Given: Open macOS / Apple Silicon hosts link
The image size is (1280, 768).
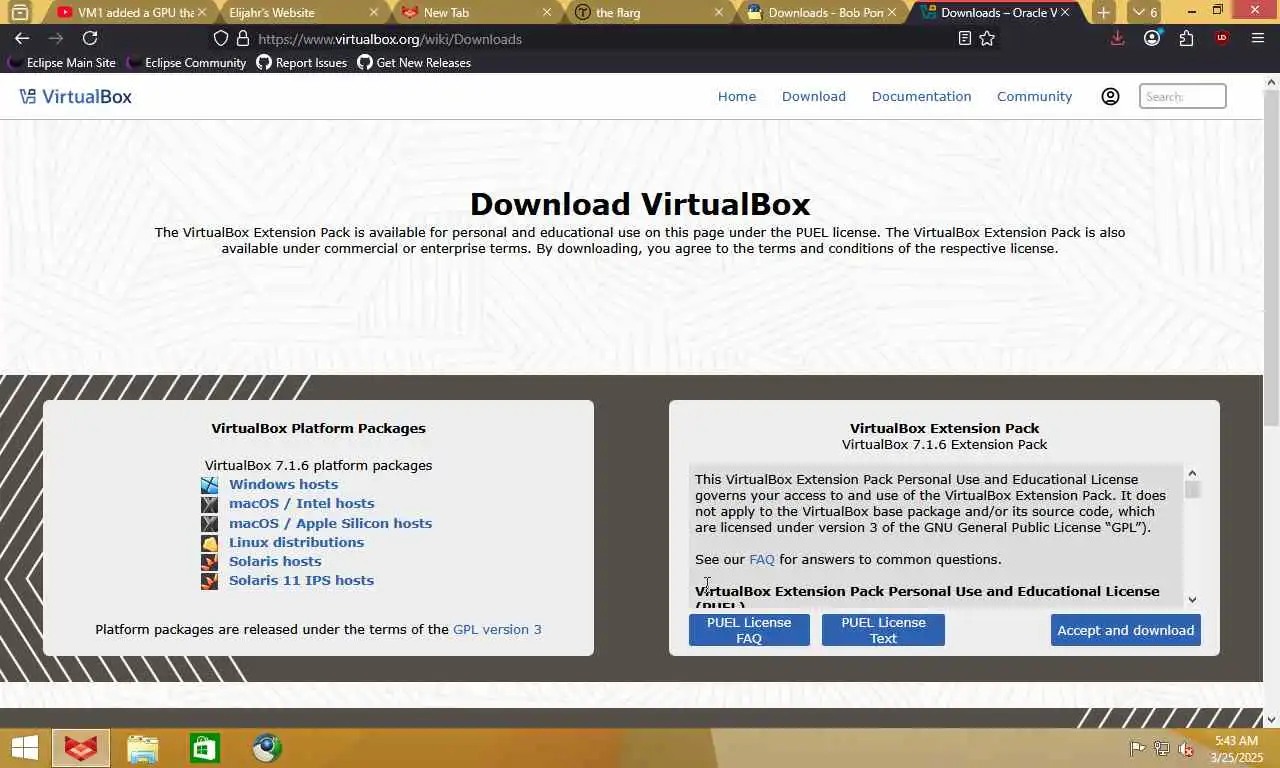Looking at the screenshot, I should tap(330, 523).
